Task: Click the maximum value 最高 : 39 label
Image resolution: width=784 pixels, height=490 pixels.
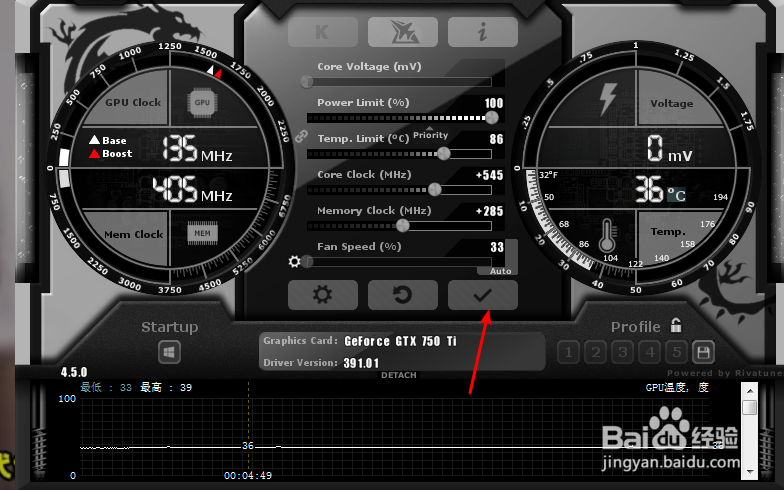Action: coord(166,388)
